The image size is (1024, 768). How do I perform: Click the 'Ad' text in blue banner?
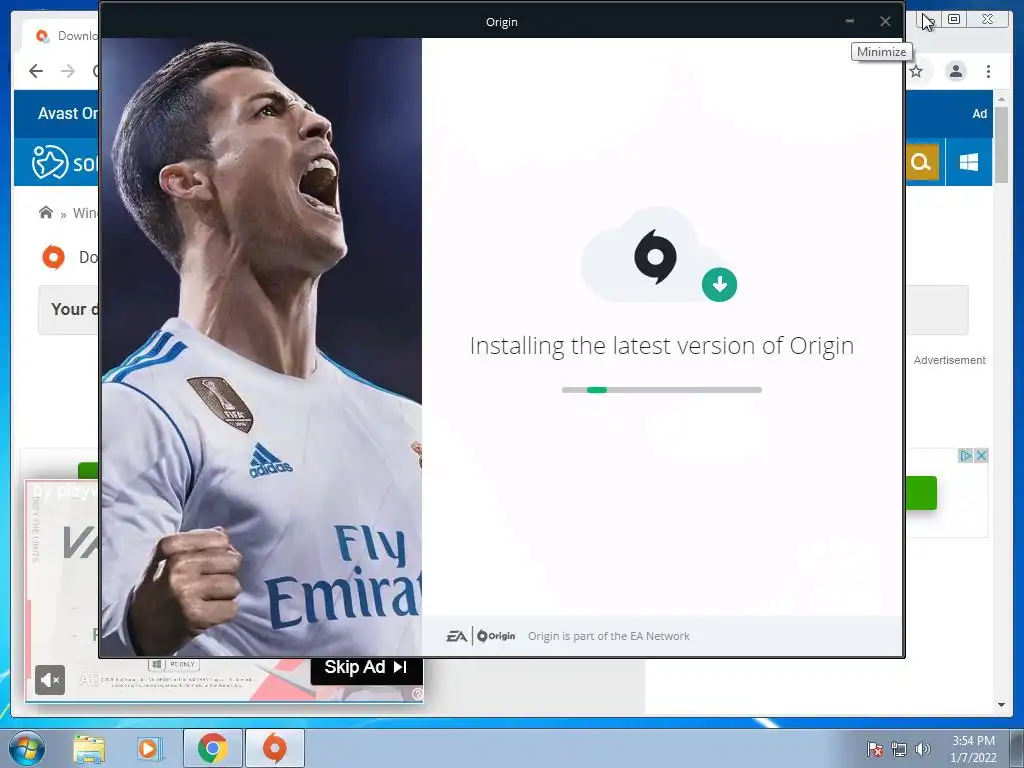click(x=980, y=114)
